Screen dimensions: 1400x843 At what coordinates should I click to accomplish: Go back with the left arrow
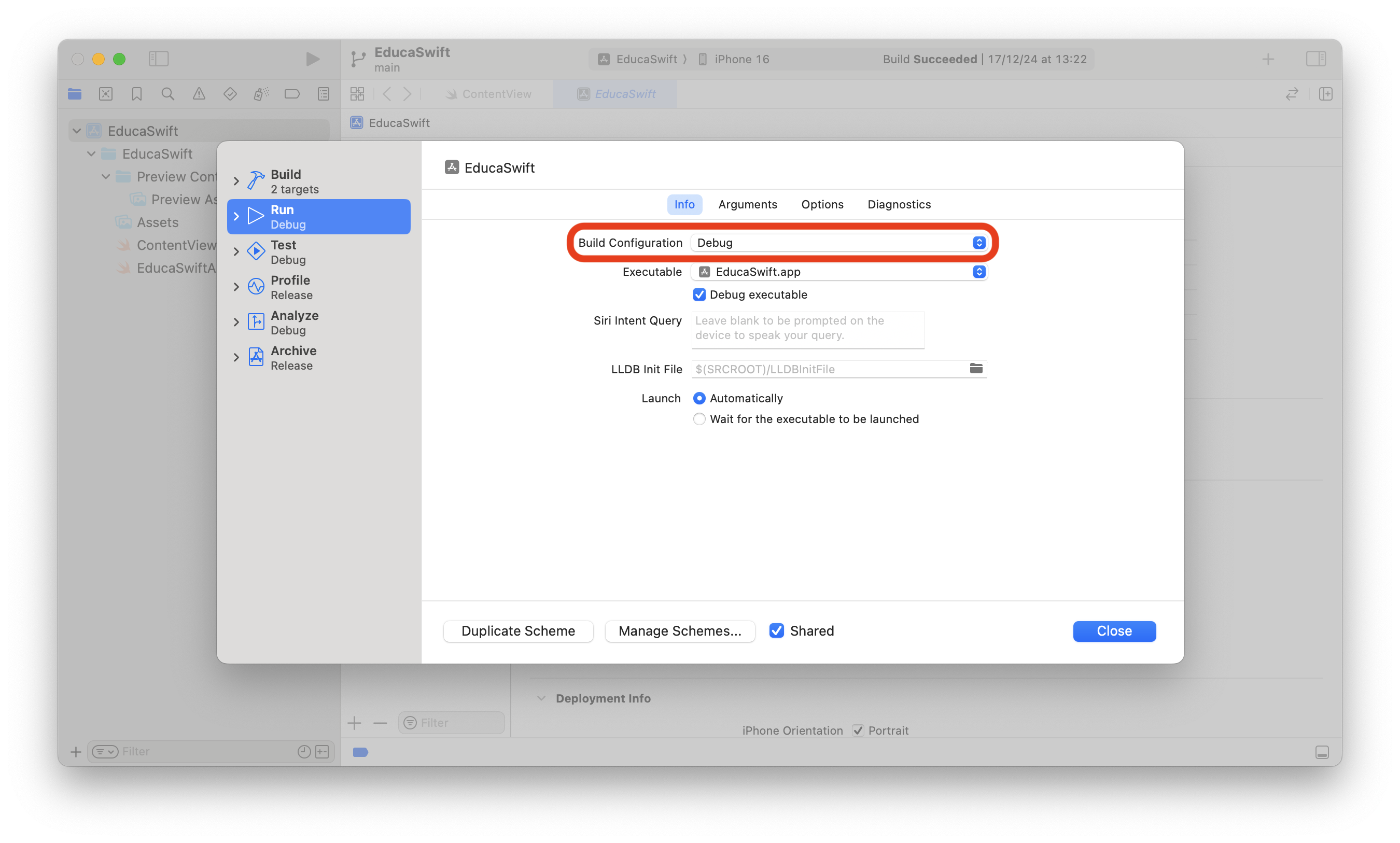pos(387,94)
